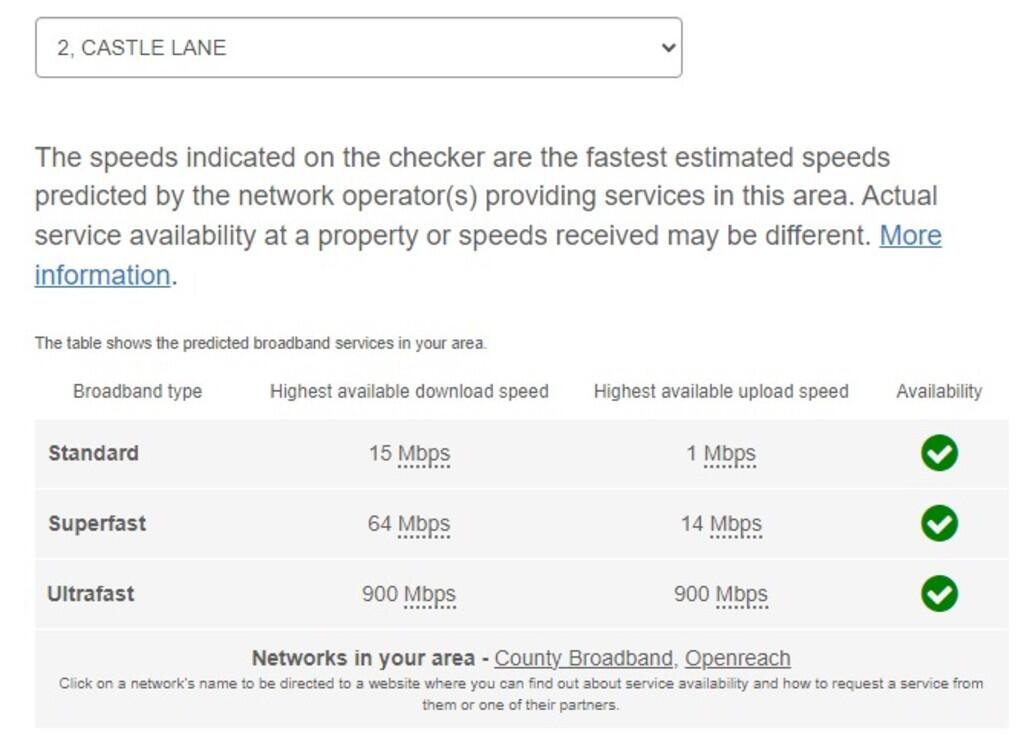The image size is (1024, 745).
Task: Click the Availability column header
Action: point(939,391)
